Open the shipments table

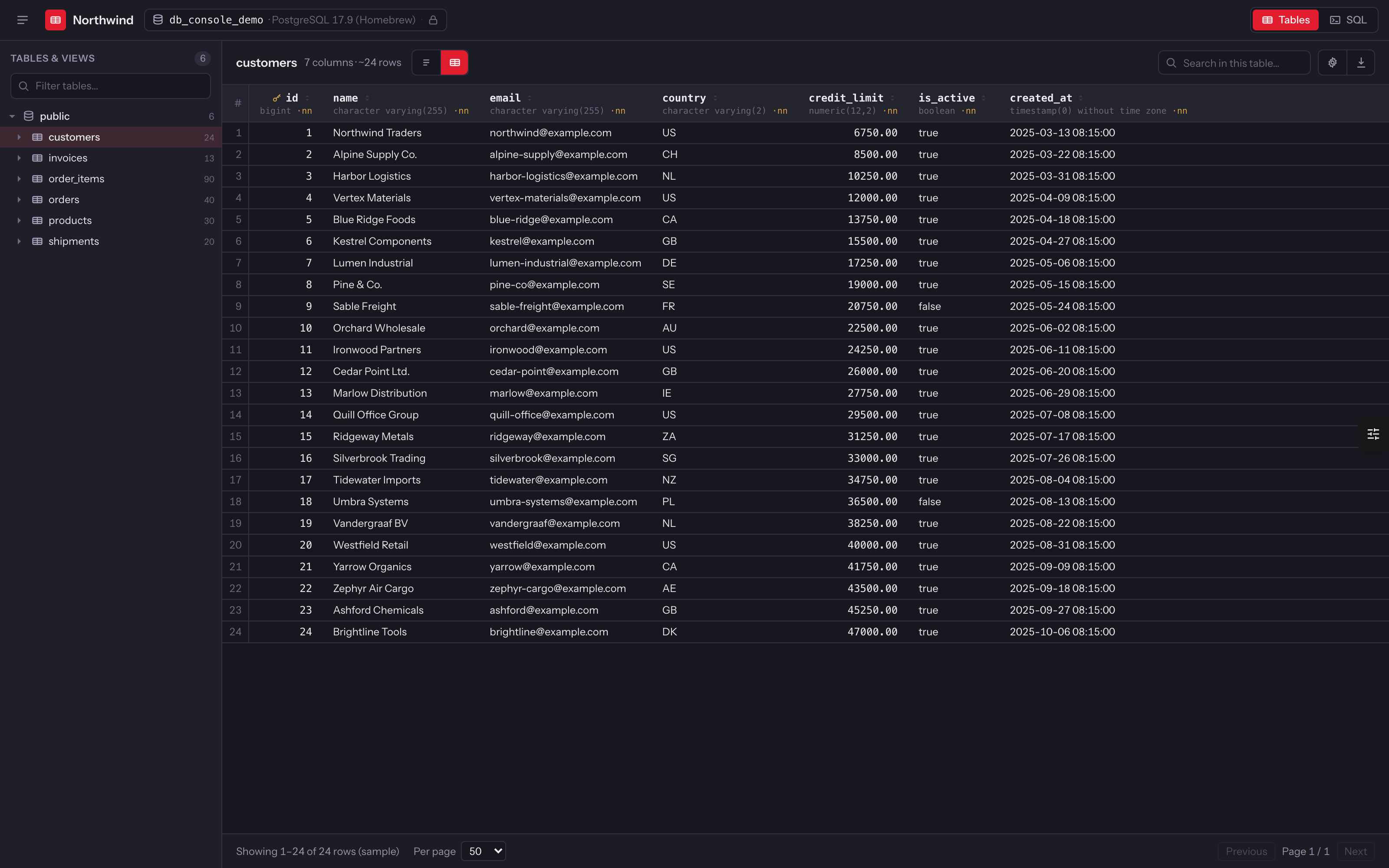[x=111, y=241]
